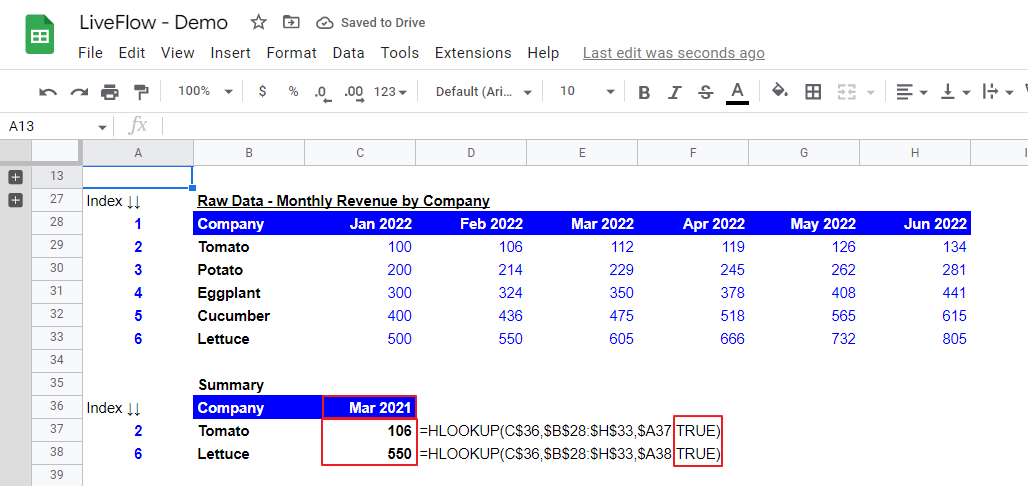Viewport: 1028px width, 486px height.
Task: Click the cell with value 805
Action: point(915,338)
